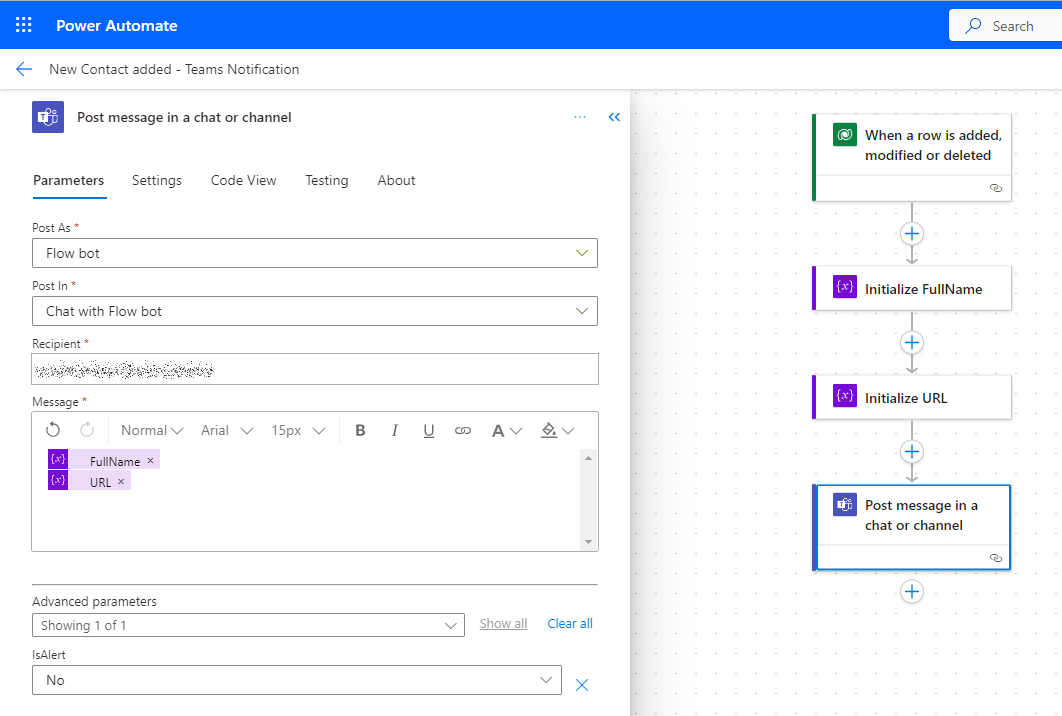Open the three-dot more options menu

580,117
